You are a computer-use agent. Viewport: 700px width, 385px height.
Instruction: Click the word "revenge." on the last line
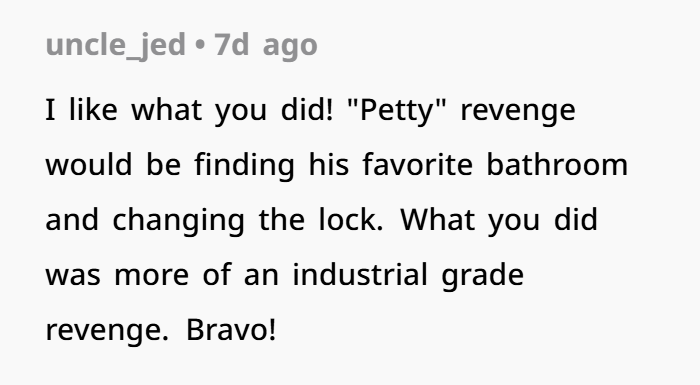(107, 331)
